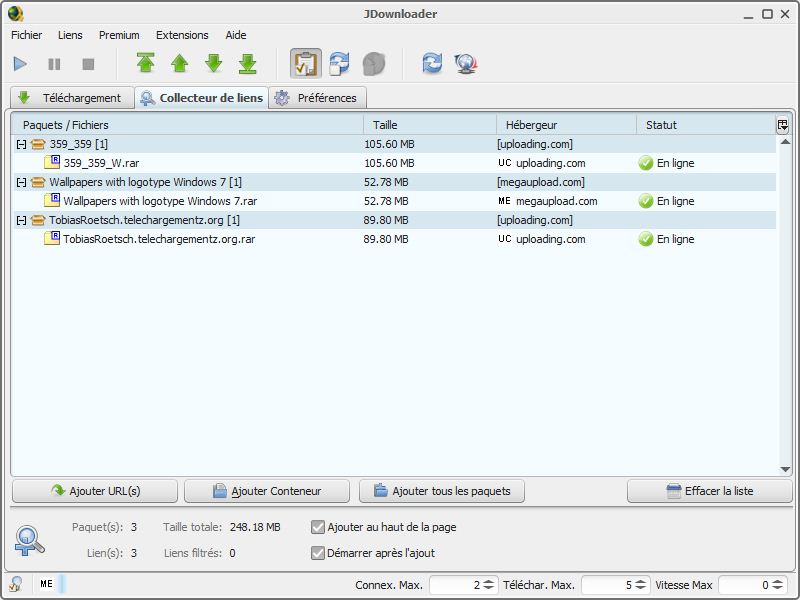Click the scrollbar down arrow in link list
The image size is (800, 600).
click(x=785, y=470)
